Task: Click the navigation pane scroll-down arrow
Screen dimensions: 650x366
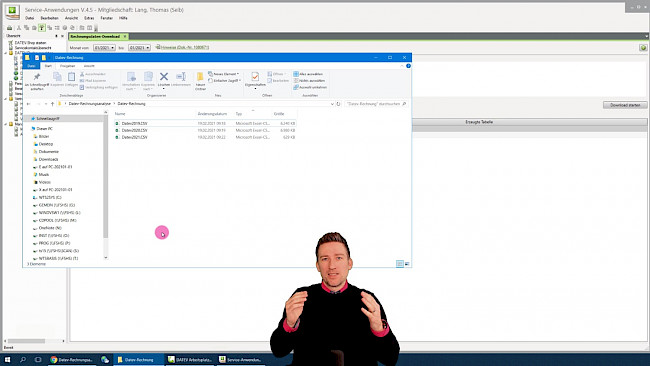Action: [106, 257]
